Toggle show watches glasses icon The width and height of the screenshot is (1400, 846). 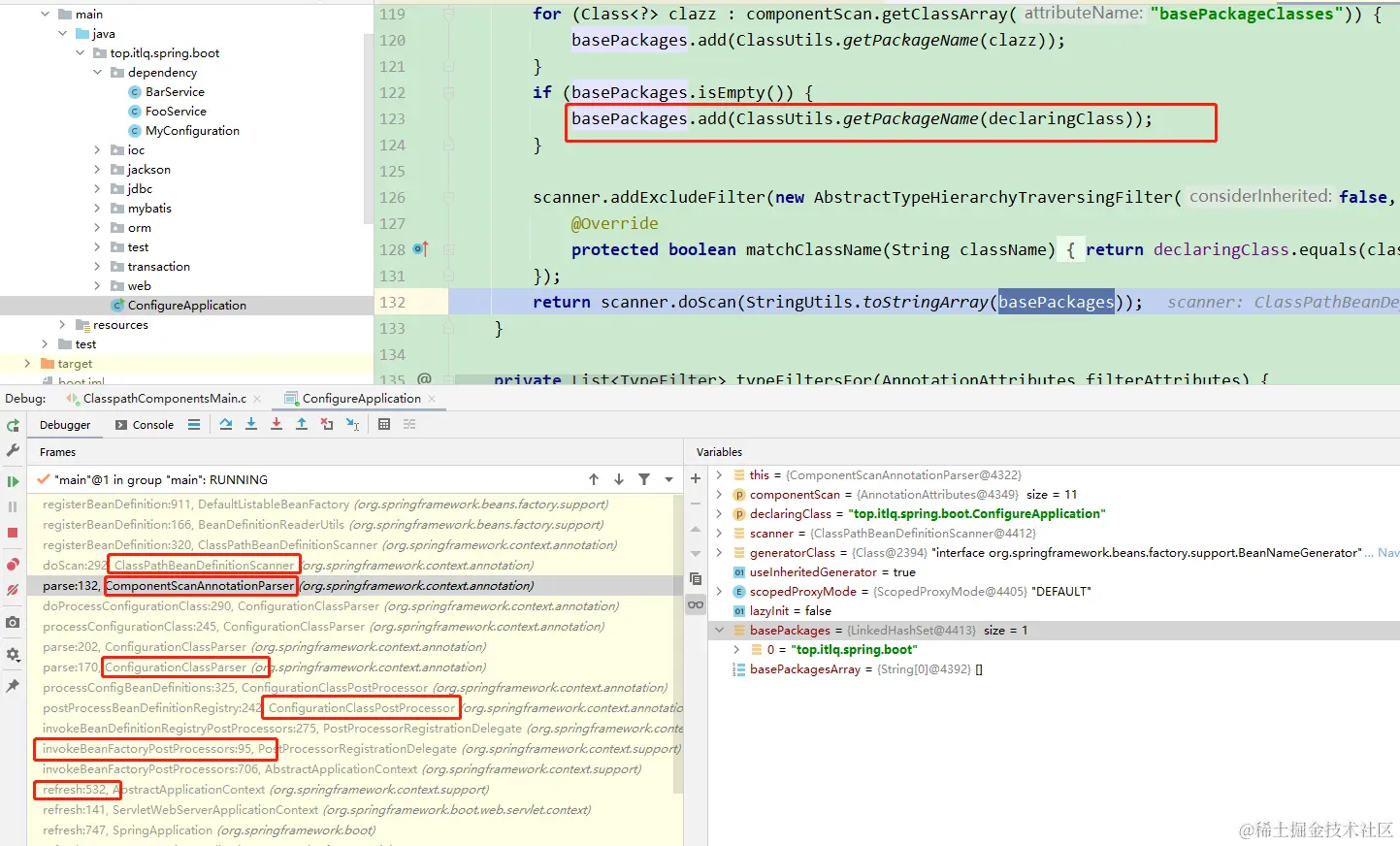tap(696, 604)
